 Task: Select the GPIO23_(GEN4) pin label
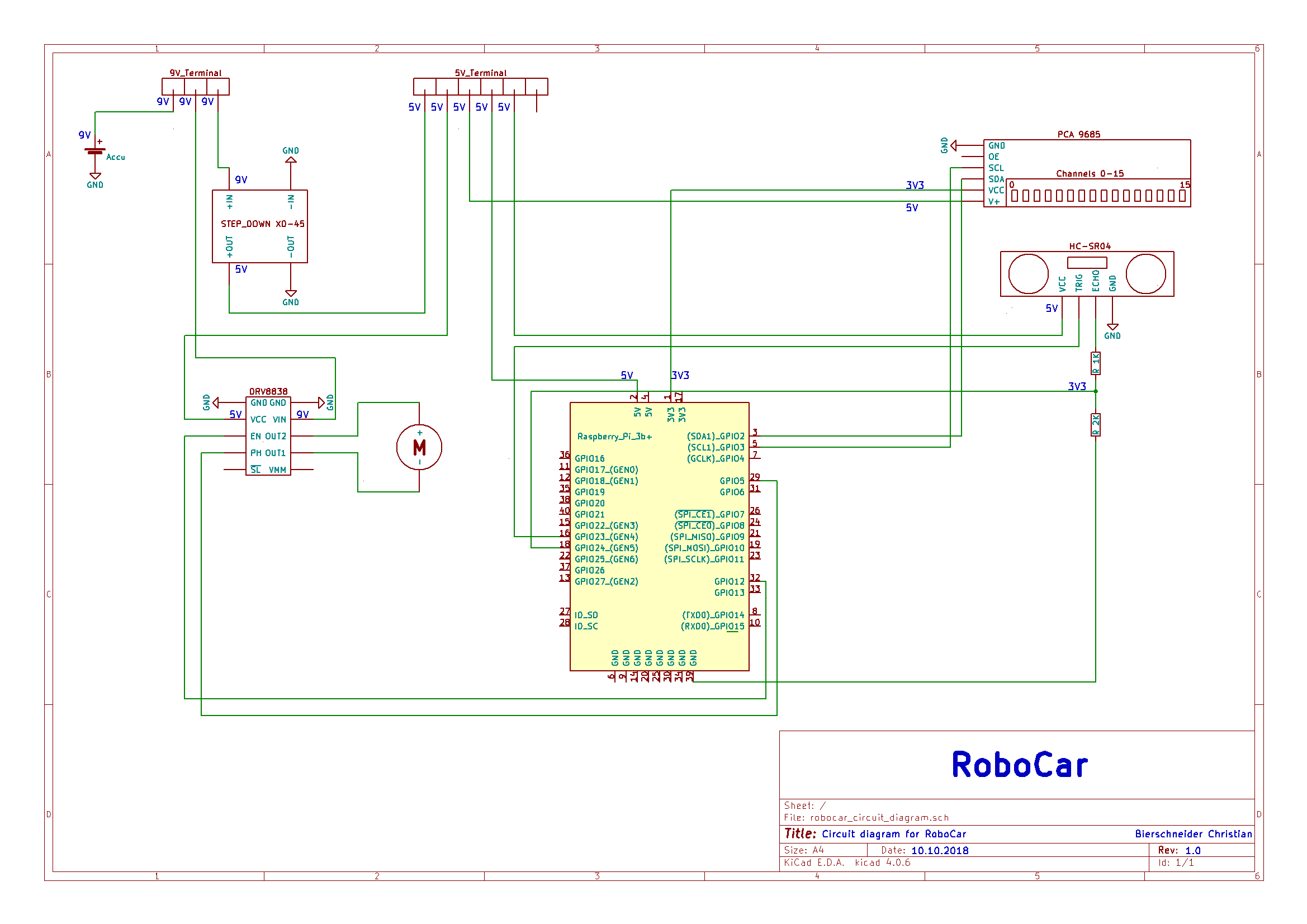(606, 537)
